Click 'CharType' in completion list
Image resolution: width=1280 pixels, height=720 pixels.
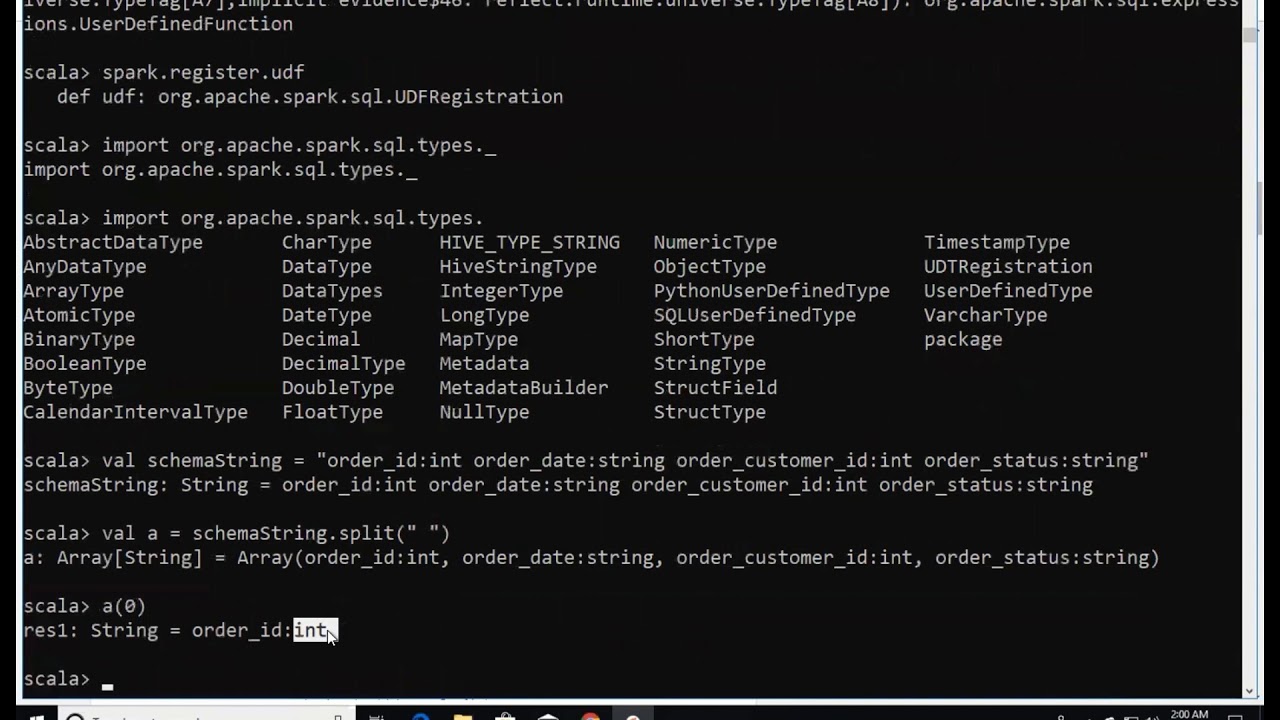point(327,242)
